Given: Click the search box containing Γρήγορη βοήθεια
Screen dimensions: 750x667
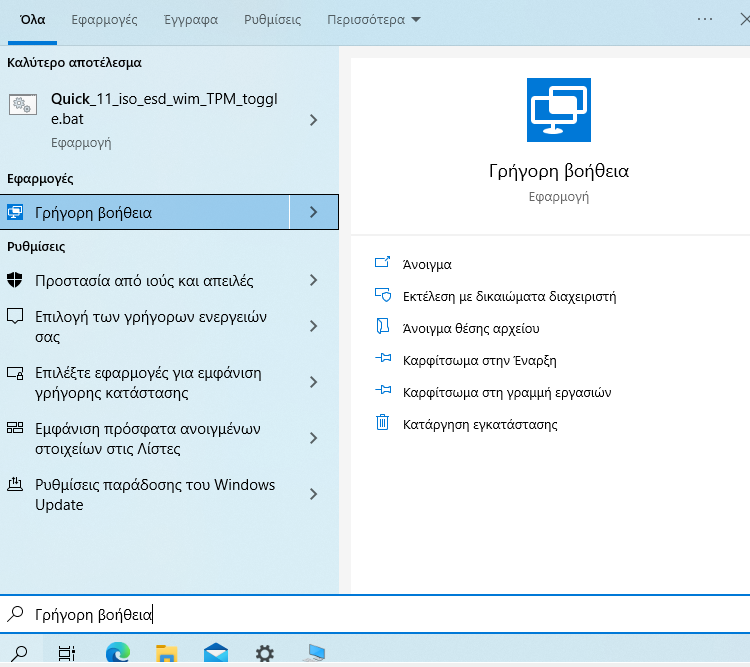Looking at the screenshot, I should [x=375, y=614].
